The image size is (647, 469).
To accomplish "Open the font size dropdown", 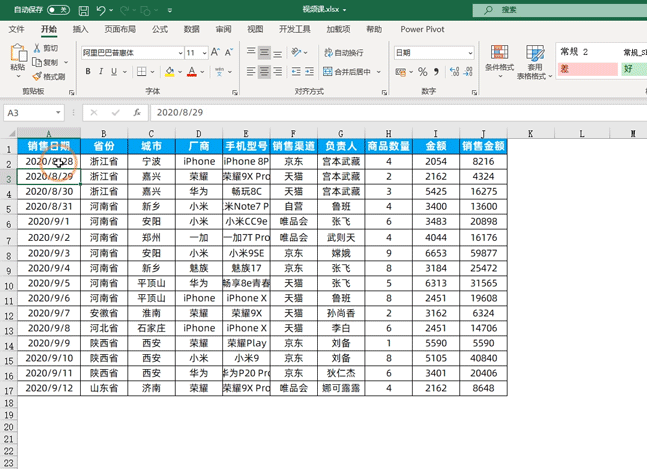I will coord(204,53).
